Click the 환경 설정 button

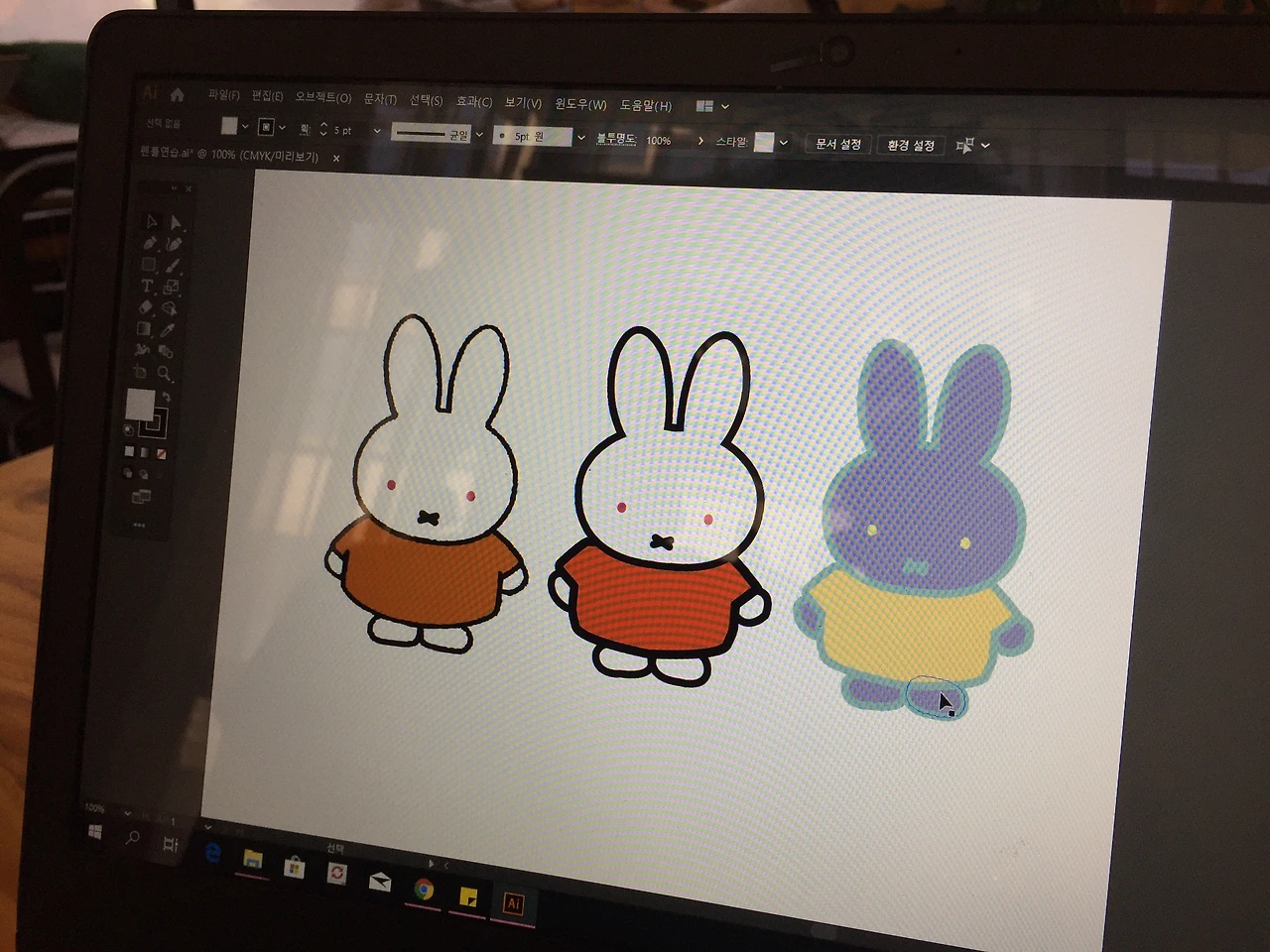pos(911,146)
